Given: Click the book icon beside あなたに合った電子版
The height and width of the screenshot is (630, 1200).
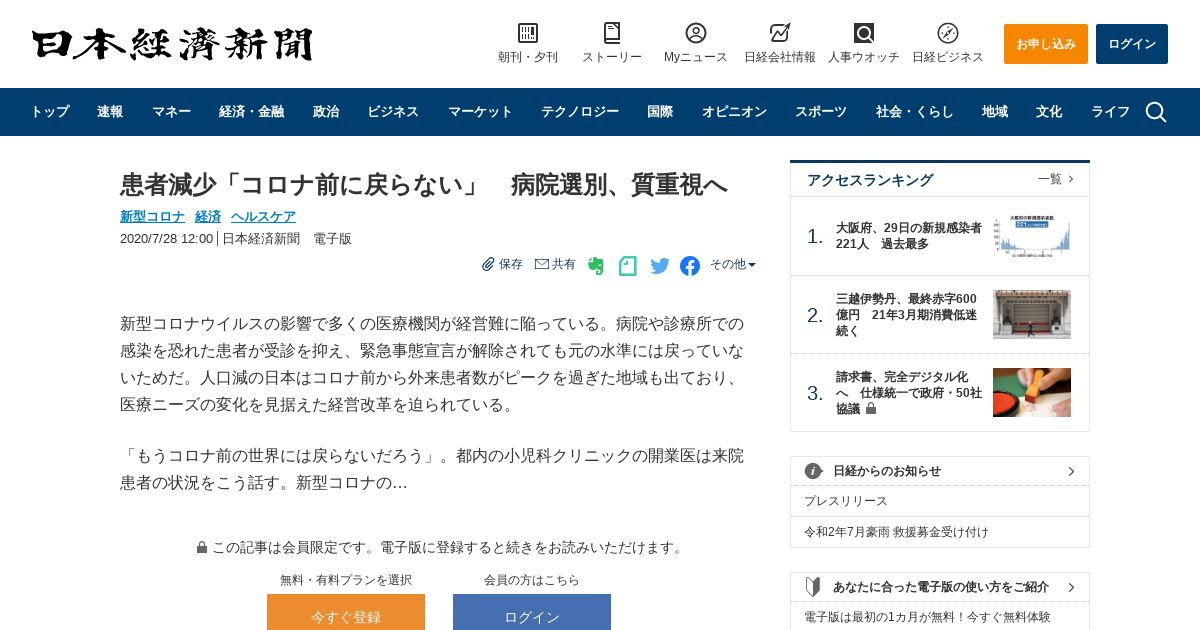Looking at the screenshot, I should tap(813, 587).
